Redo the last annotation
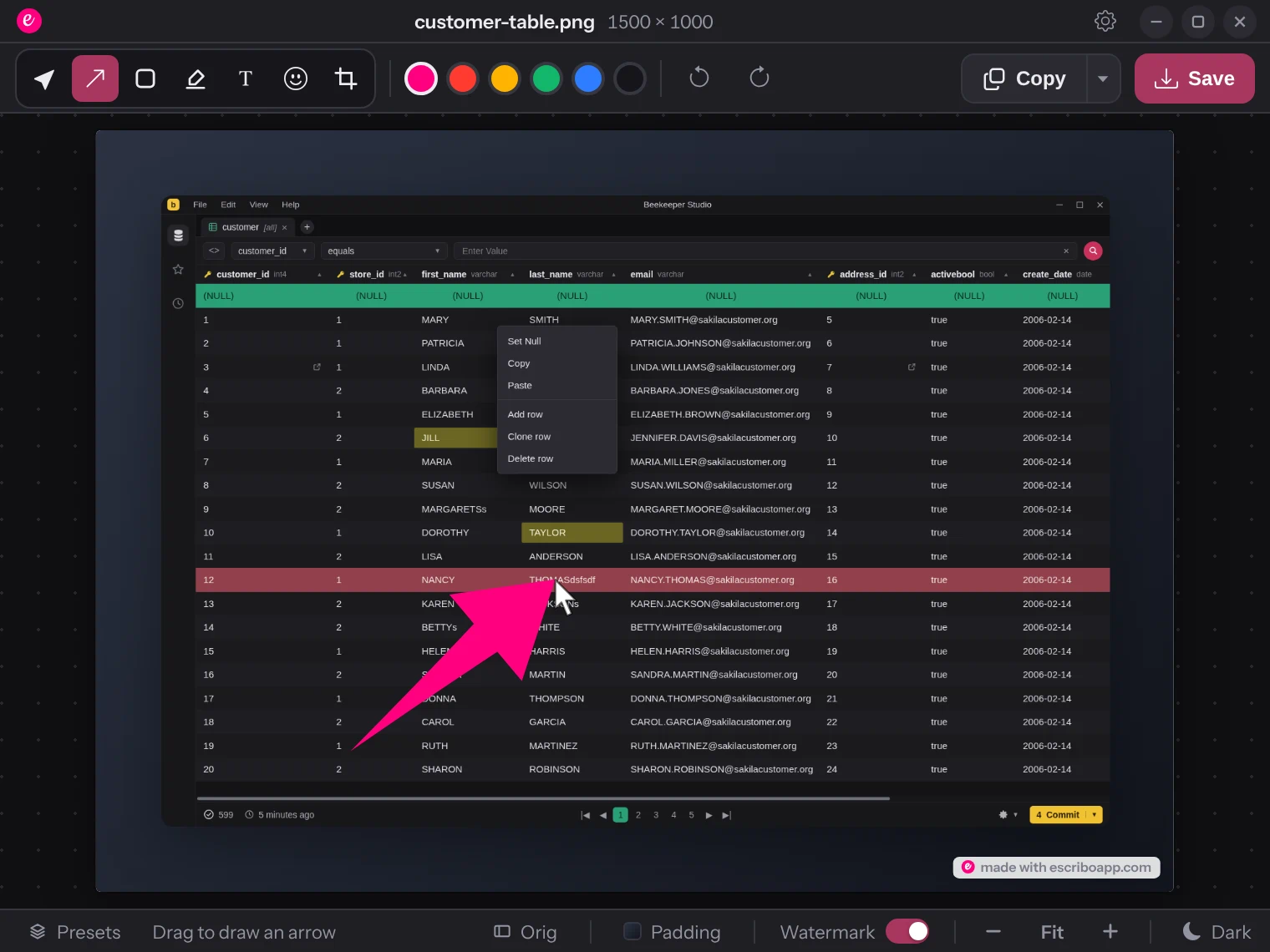Viewport: 1270px width, 952px height. point(759,78)
